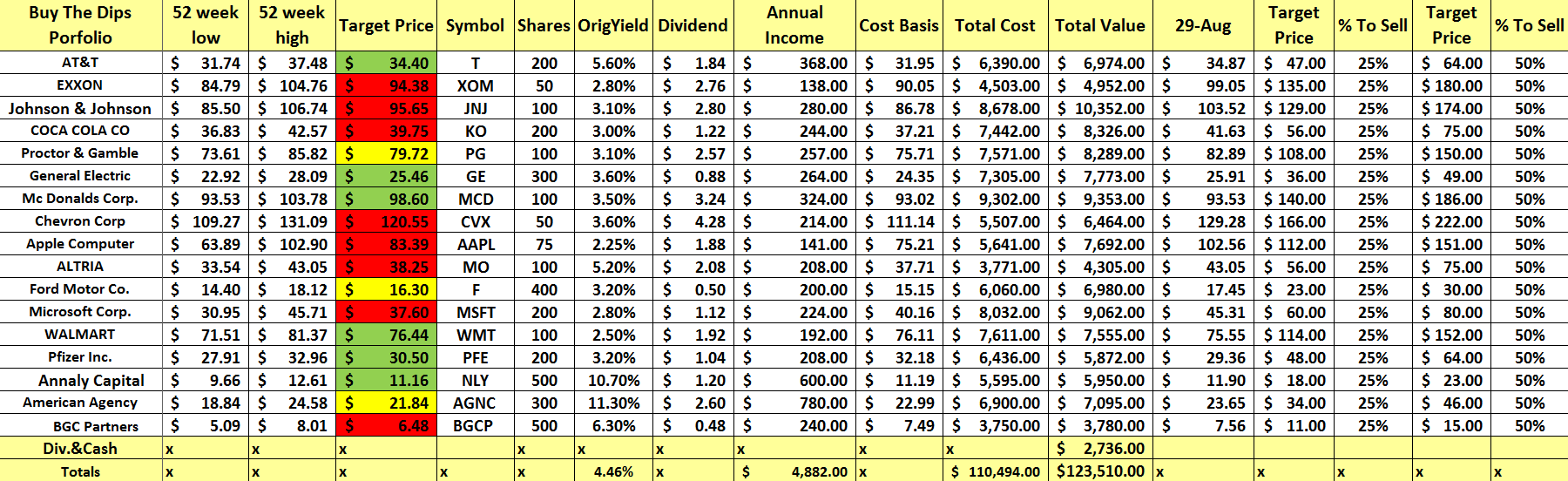Image resolution: width=1568 pixels, height=481 pixels.
Task: Click the 'Apple Computer' cell
Action: click(81, 244)
